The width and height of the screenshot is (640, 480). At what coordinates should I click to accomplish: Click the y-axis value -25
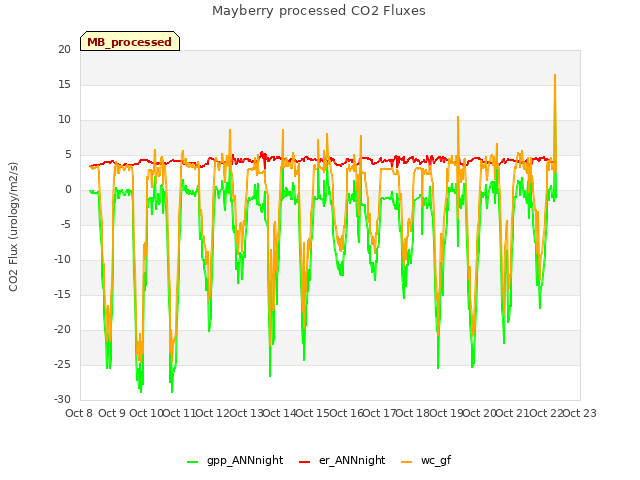[62, 364]
